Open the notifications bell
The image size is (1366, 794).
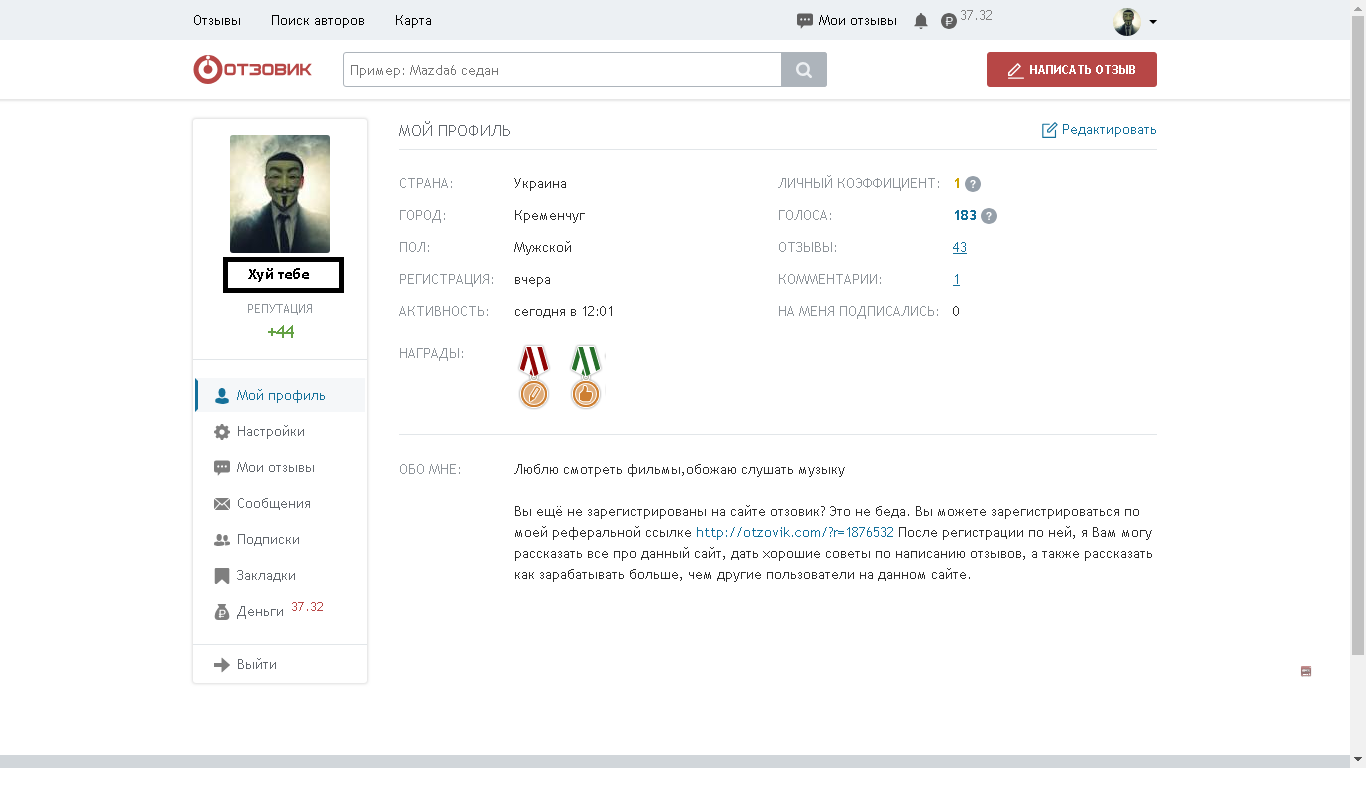point(921,21)
